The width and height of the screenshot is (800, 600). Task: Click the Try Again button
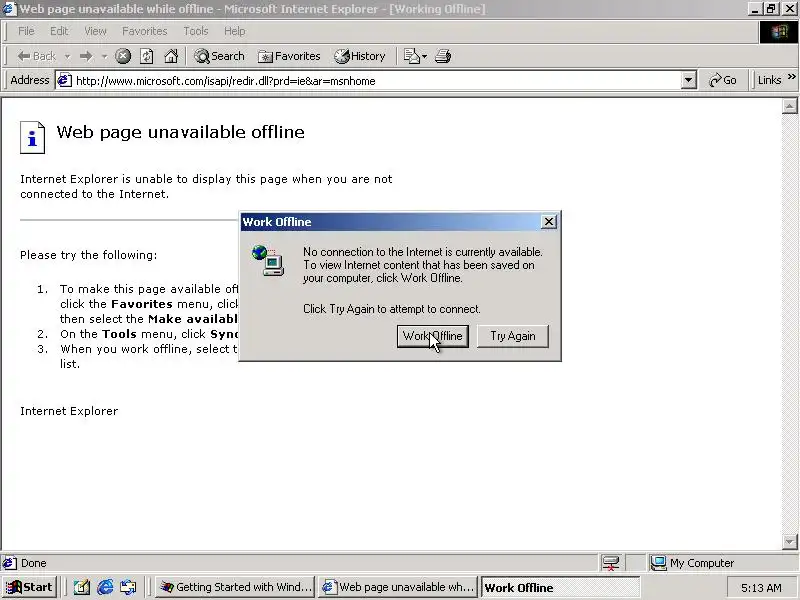tap(513, 336)
